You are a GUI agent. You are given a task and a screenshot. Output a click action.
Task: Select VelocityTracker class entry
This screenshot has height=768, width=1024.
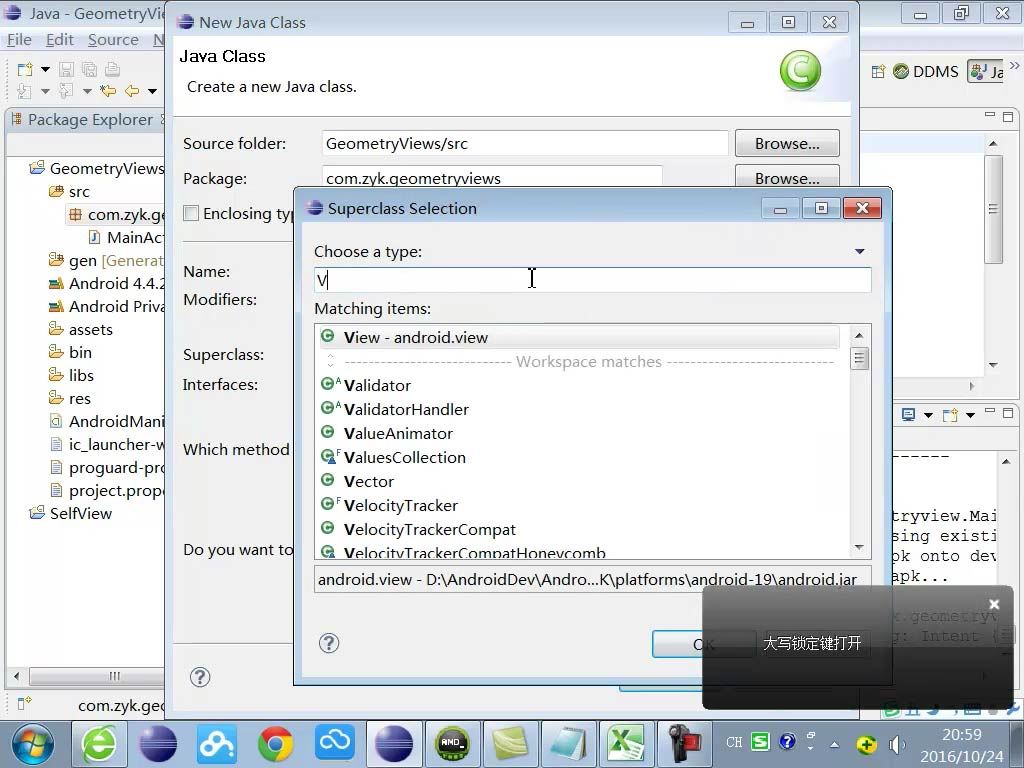click(x=400, y=505)
